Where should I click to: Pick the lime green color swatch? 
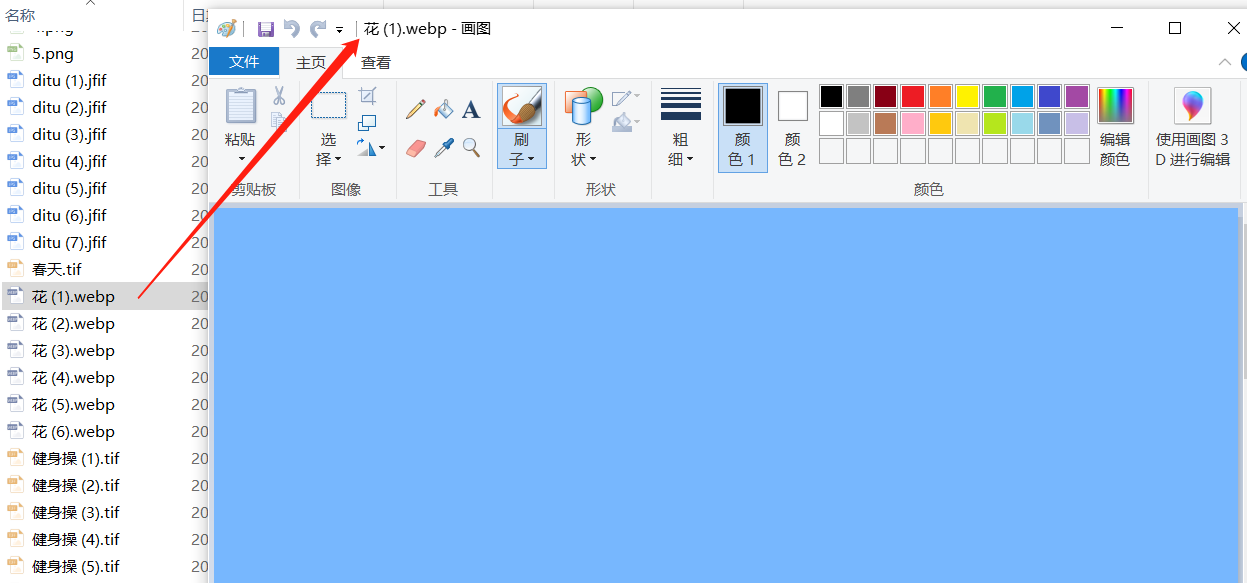(x=994, y=123)
